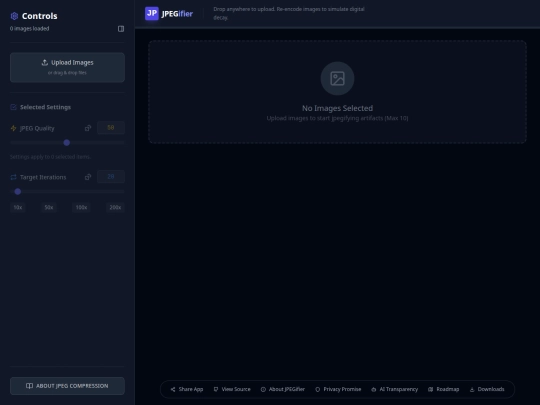Click the Upload images to start jpegifying text
Image resolution: width=540 pixels, height=405 pixels.
coord(337,118)
